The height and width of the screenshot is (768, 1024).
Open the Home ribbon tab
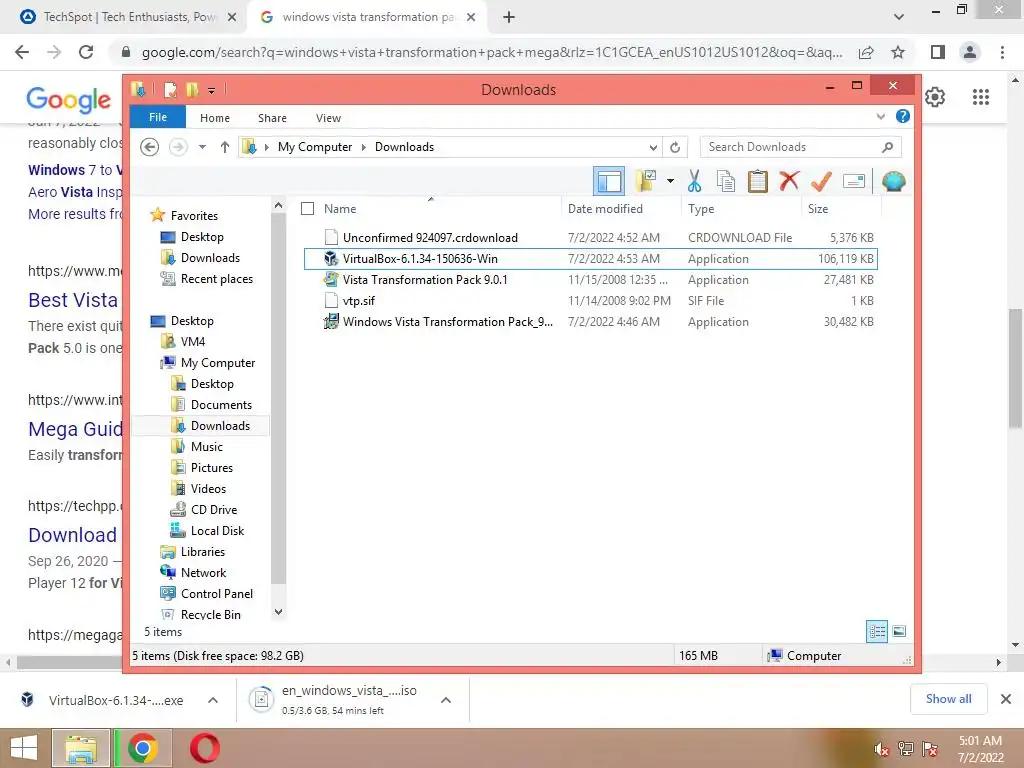coord(215,118)
